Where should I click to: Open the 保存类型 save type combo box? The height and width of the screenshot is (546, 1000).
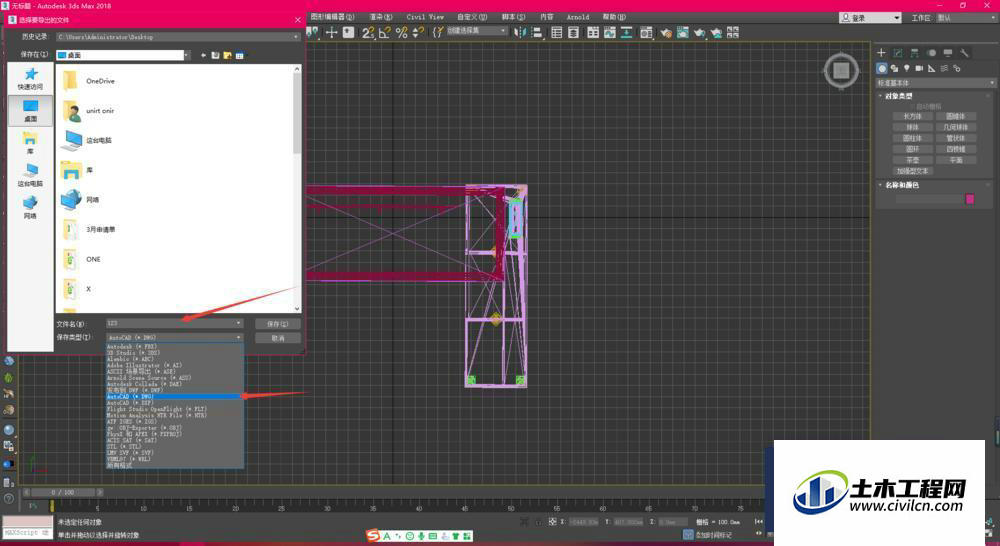click(174, 337)
